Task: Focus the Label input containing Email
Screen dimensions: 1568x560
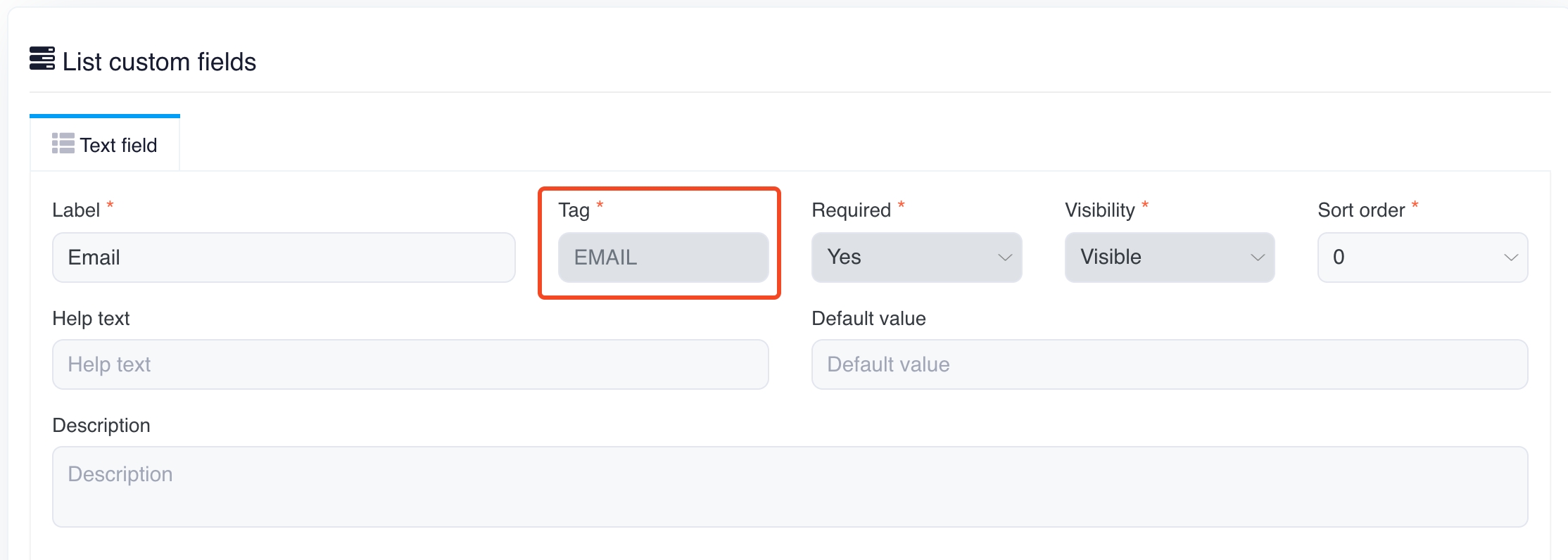Action: [284, 257]
